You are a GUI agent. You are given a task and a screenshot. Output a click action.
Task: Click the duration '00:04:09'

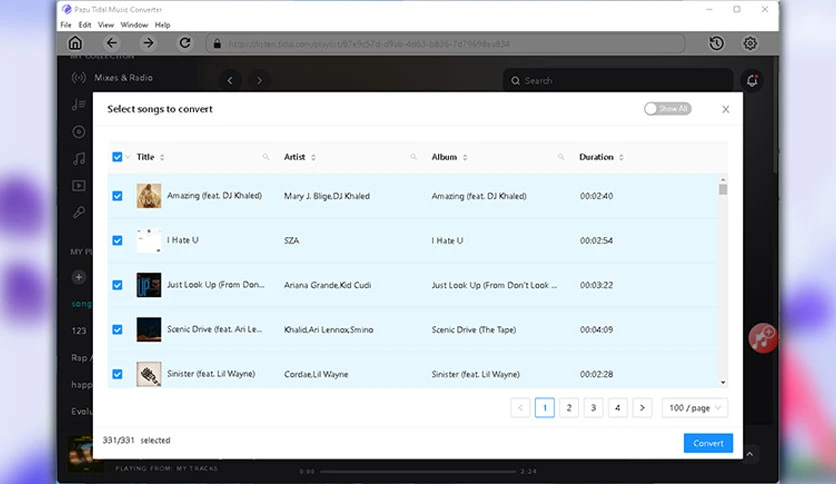(597, 329)
